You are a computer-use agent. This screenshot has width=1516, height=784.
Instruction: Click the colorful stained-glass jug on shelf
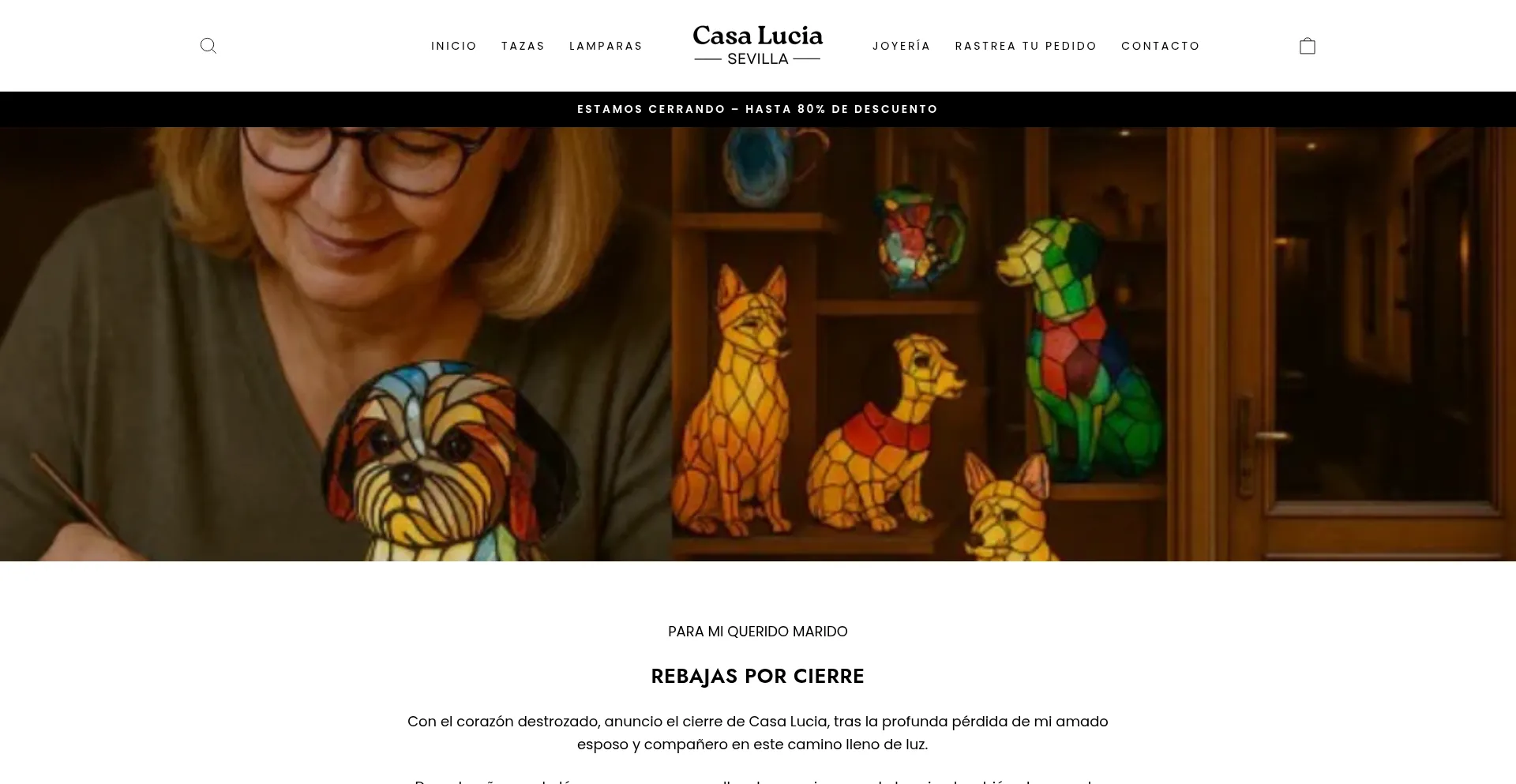tap(920, 237)
